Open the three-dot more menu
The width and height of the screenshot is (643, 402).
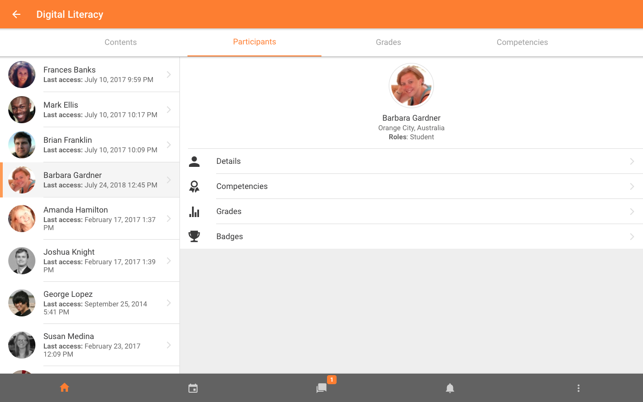point(578,388)
